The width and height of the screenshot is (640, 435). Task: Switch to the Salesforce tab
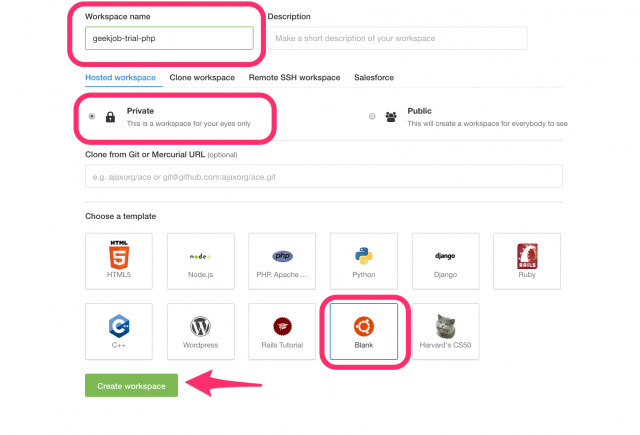point(374,78)
